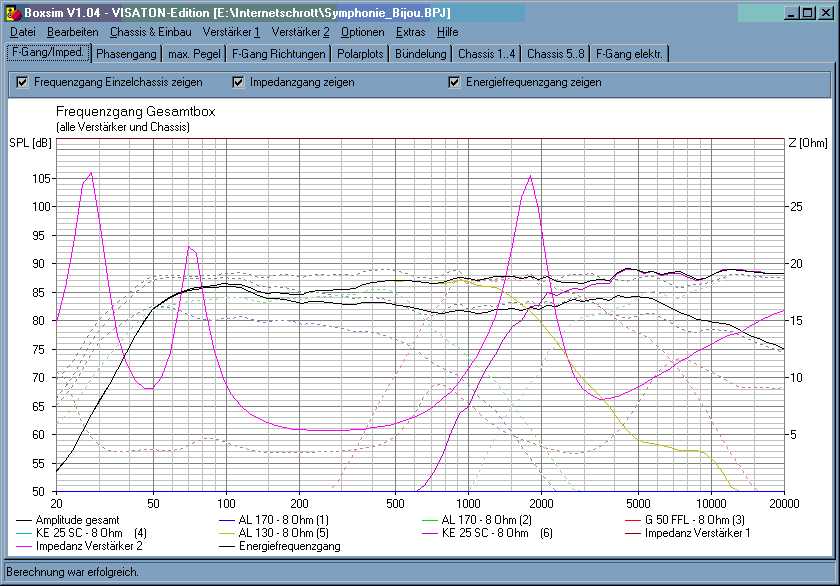This screenshot has height=586, width=840.
Task: Click the impedance peak near 2000 Hz
Action: click(x=529, y=177)
